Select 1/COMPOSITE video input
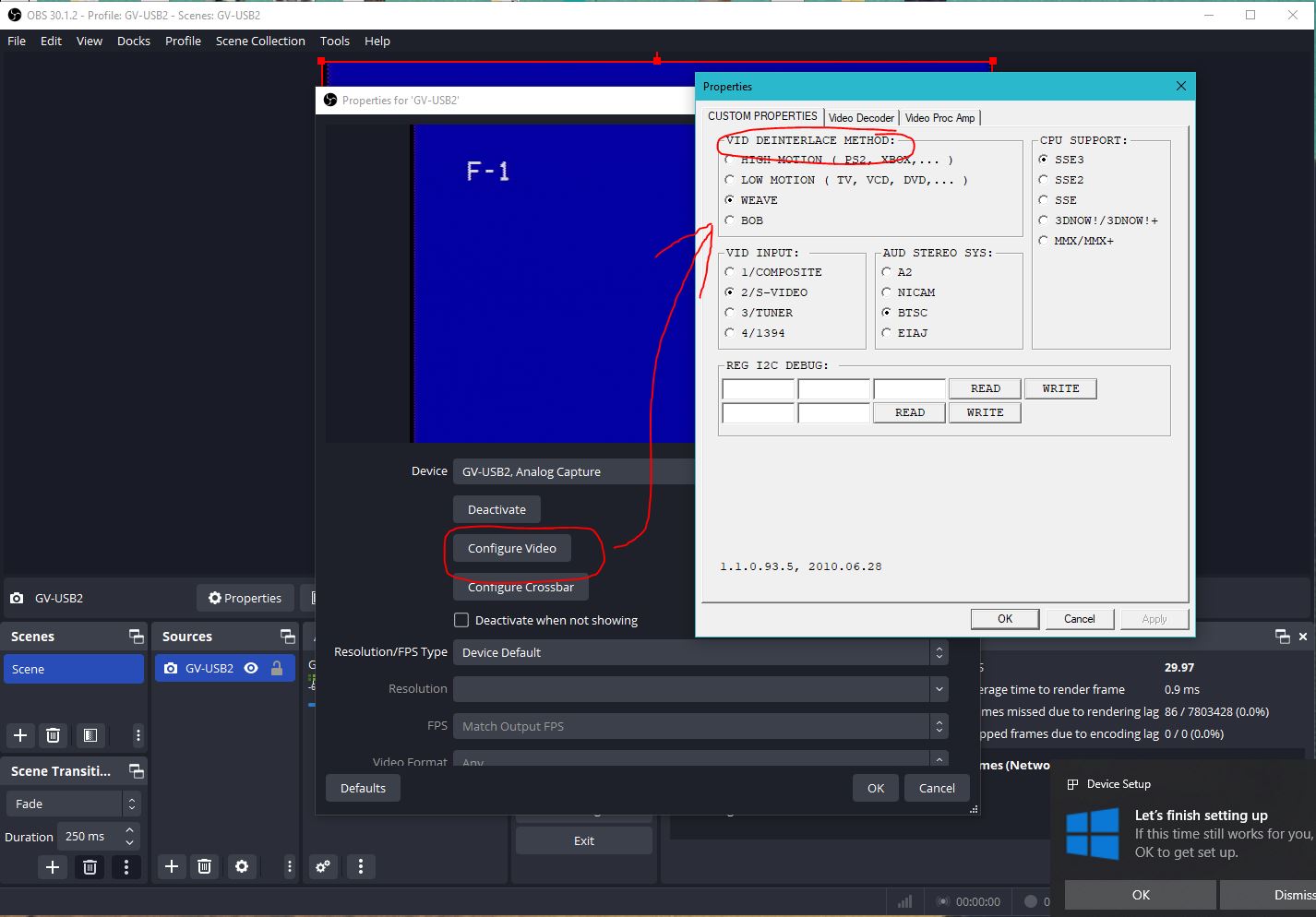This screenshot has height=917, width=1316. (x=730, y=272)
